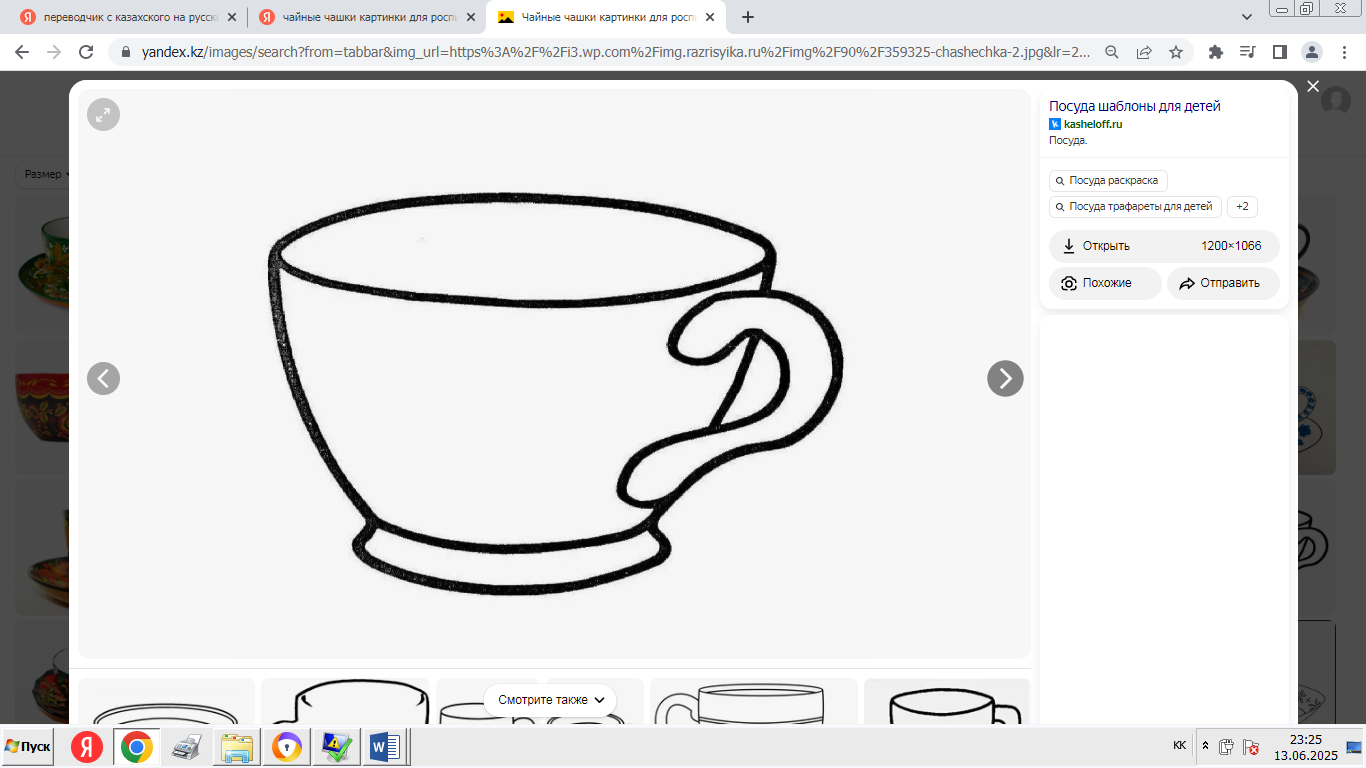1366x768 pixels.
Task: Open Chrome side panel
Action: click(x=1279, y=52)
